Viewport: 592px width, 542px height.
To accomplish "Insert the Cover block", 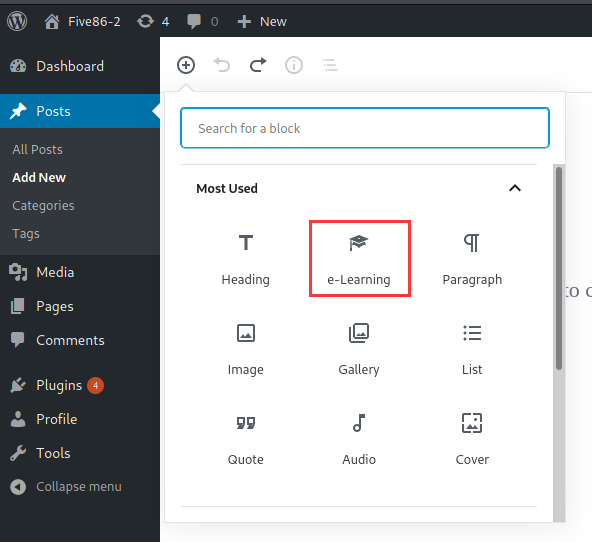I will tap(472, 439).
